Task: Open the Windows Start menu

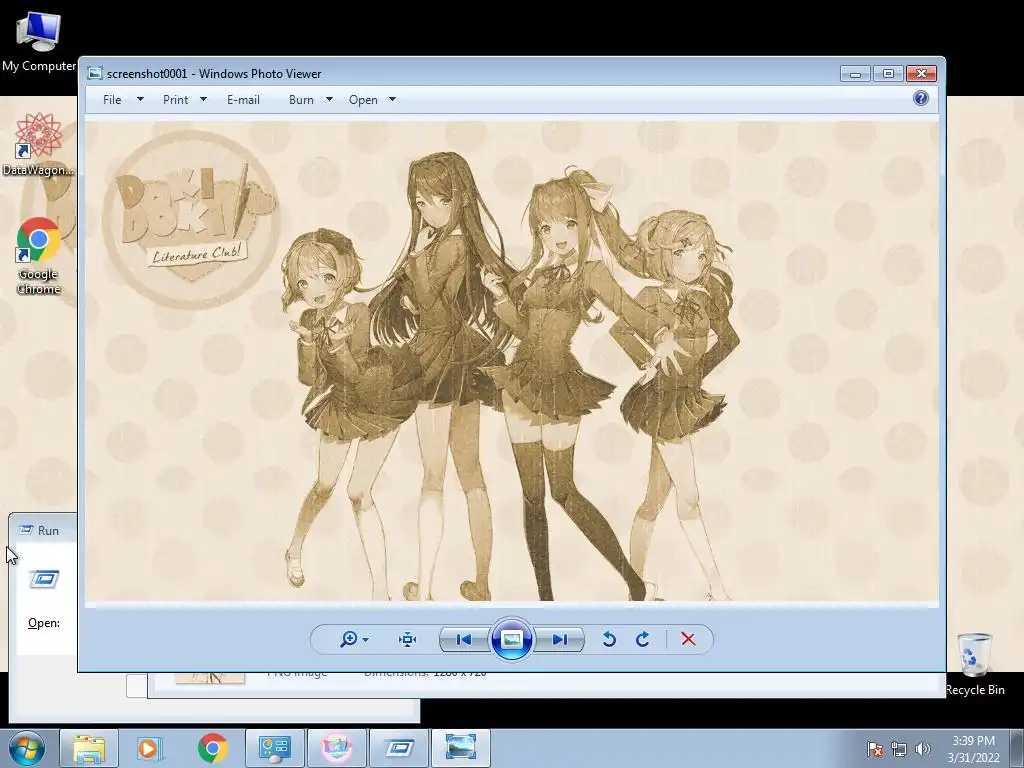Action: click(x=27, y=748)
